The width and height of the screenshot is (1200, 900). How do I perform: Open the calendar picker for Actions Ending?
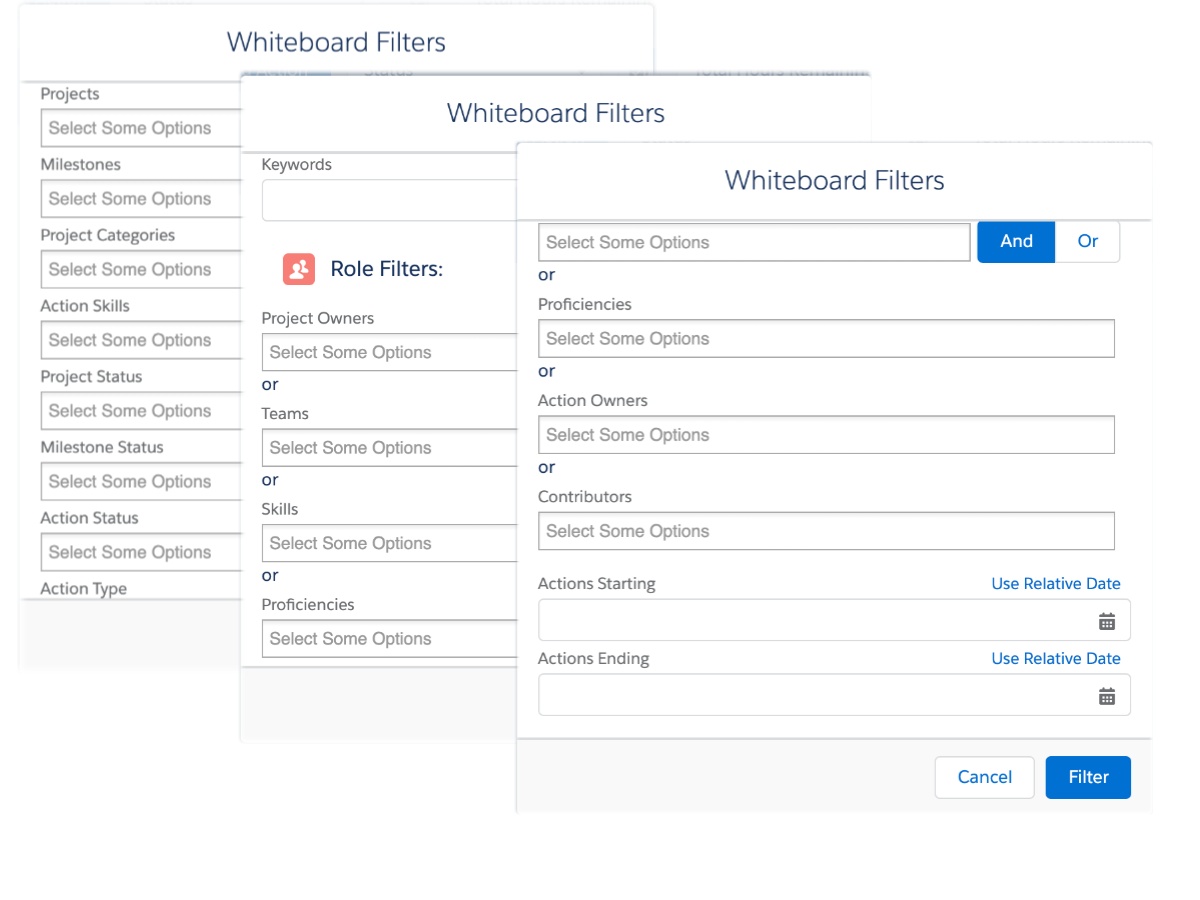click(x=1104, y=694)
